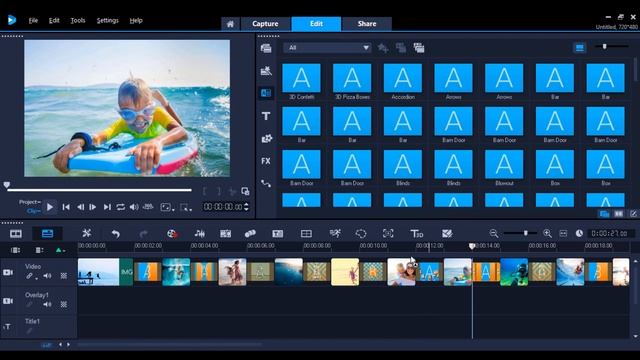Play the preview

tap(50, 207)
